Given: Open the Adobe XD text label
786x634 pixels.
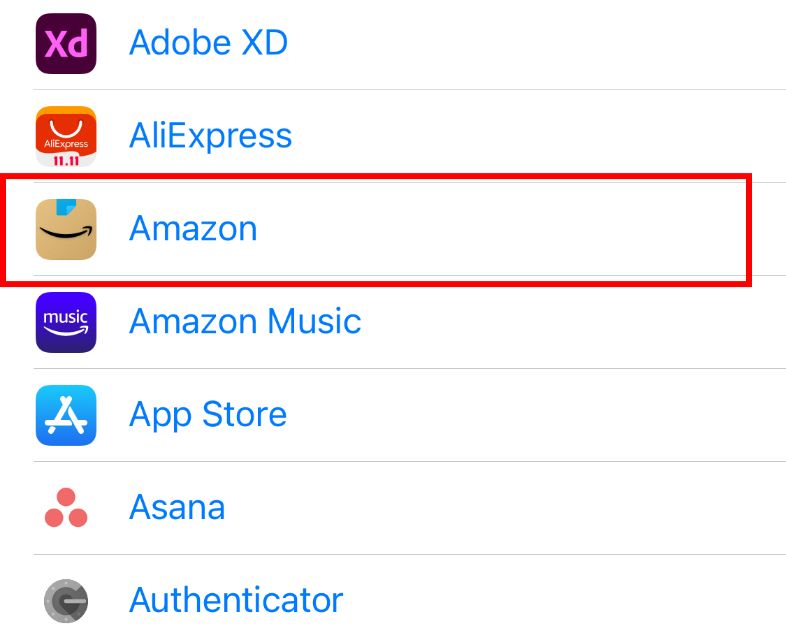Looking at the screenshot, I should [208, 43].
